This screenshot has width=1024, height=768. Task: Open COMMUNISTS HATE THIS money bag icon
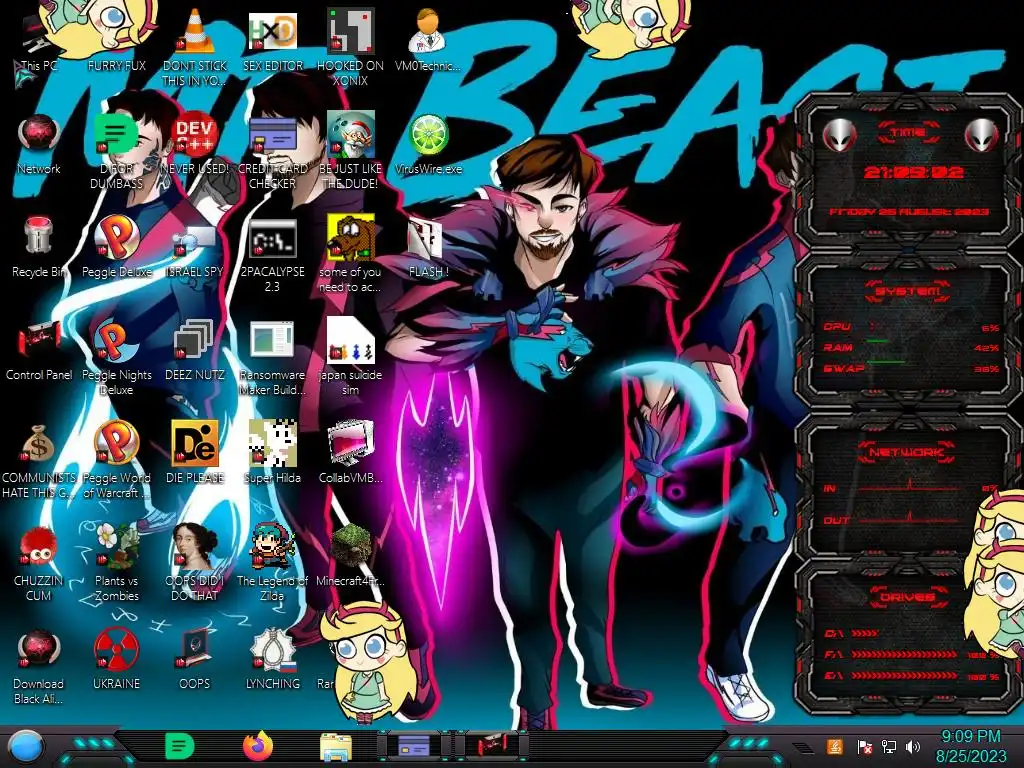click(x=39, y=444)
